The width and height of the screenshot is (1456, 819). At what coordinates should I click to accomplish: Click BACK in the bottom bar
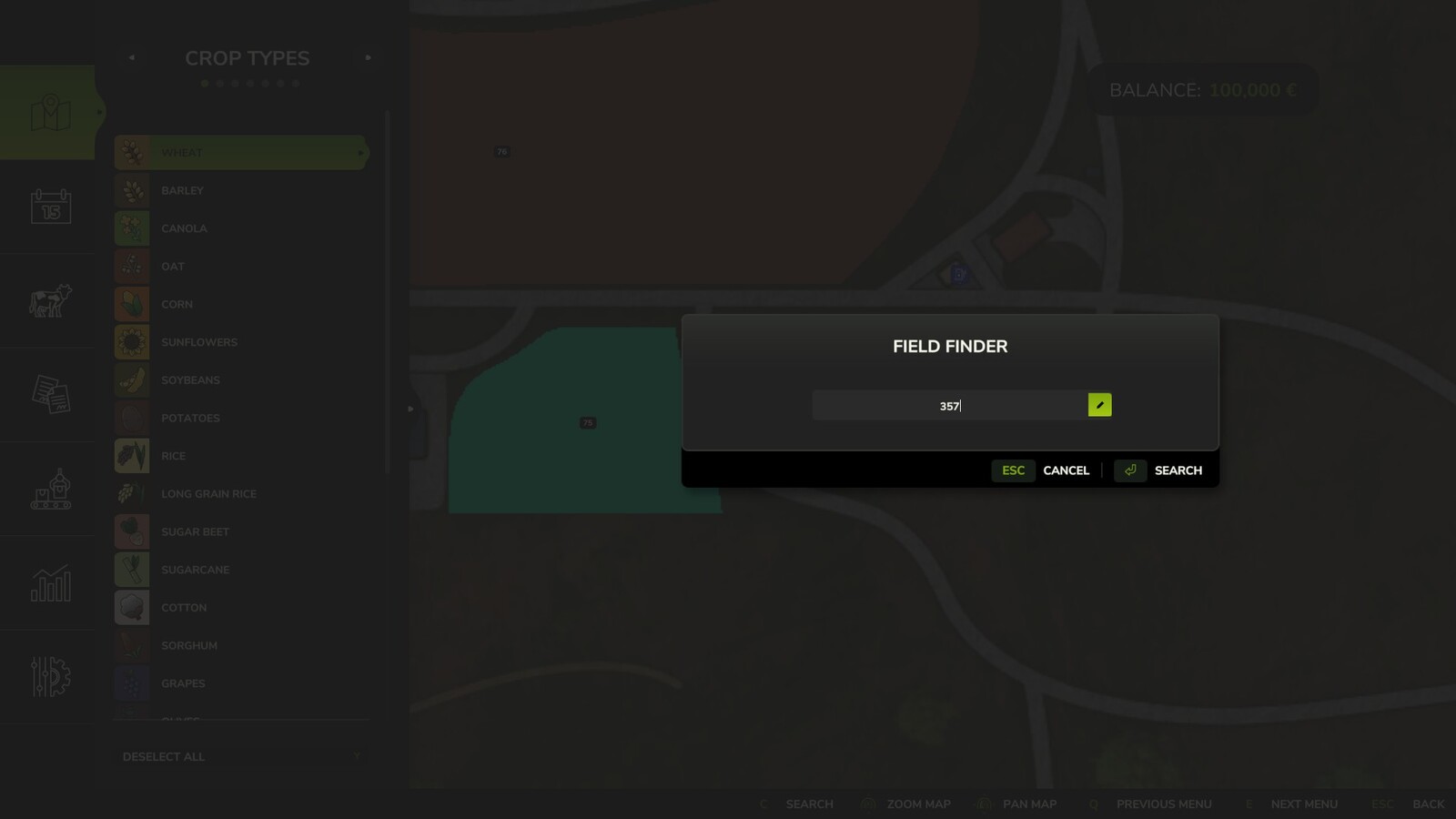(1428, 804)
